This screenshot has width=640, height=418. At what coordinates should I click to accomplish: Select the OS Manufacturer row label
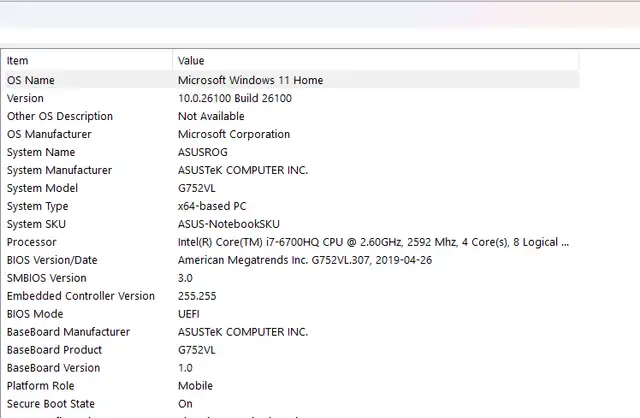pos(49,134)
